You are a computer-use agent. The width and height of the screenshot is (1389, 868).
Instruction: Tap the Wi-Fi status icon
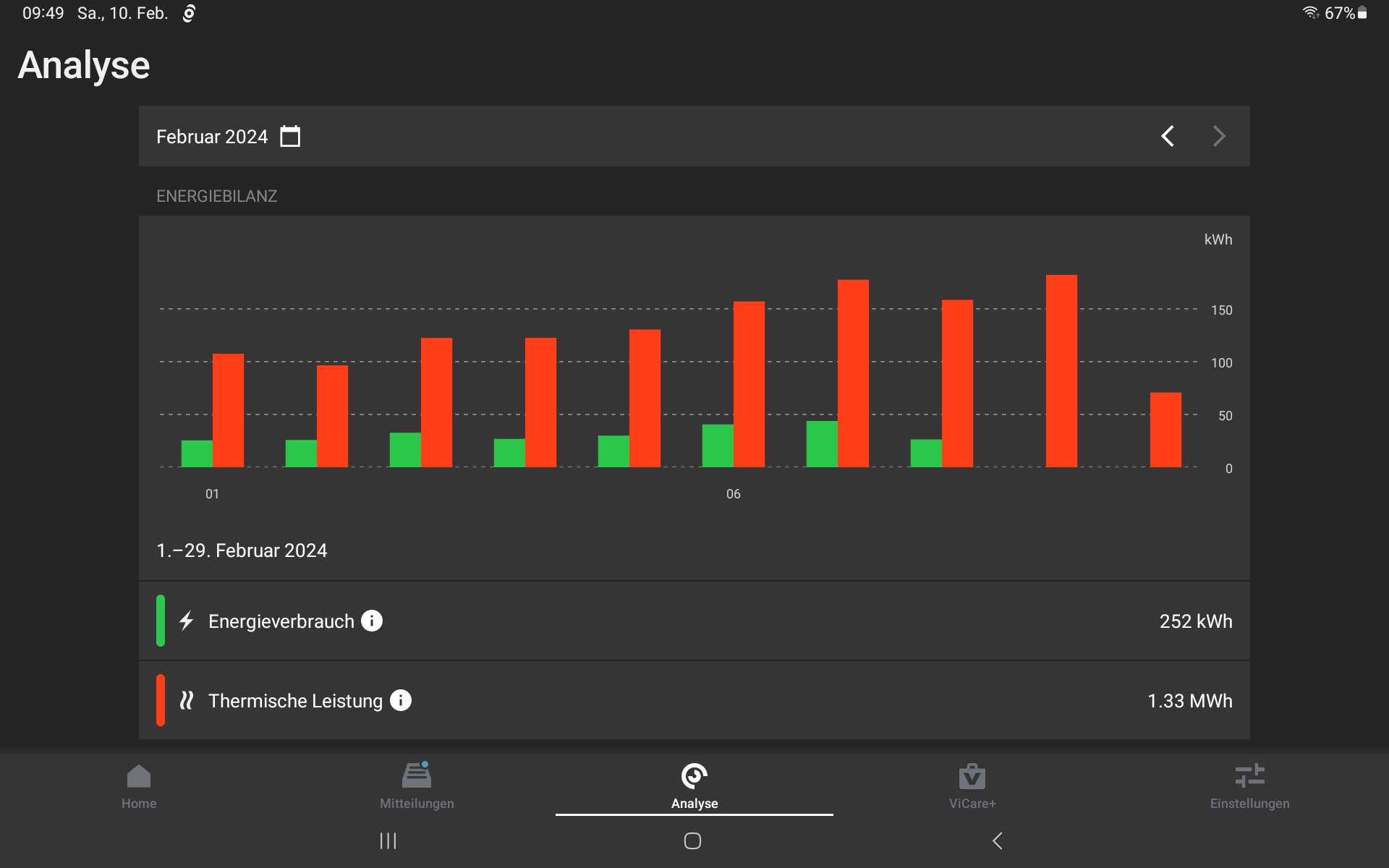pos(1311,12)
